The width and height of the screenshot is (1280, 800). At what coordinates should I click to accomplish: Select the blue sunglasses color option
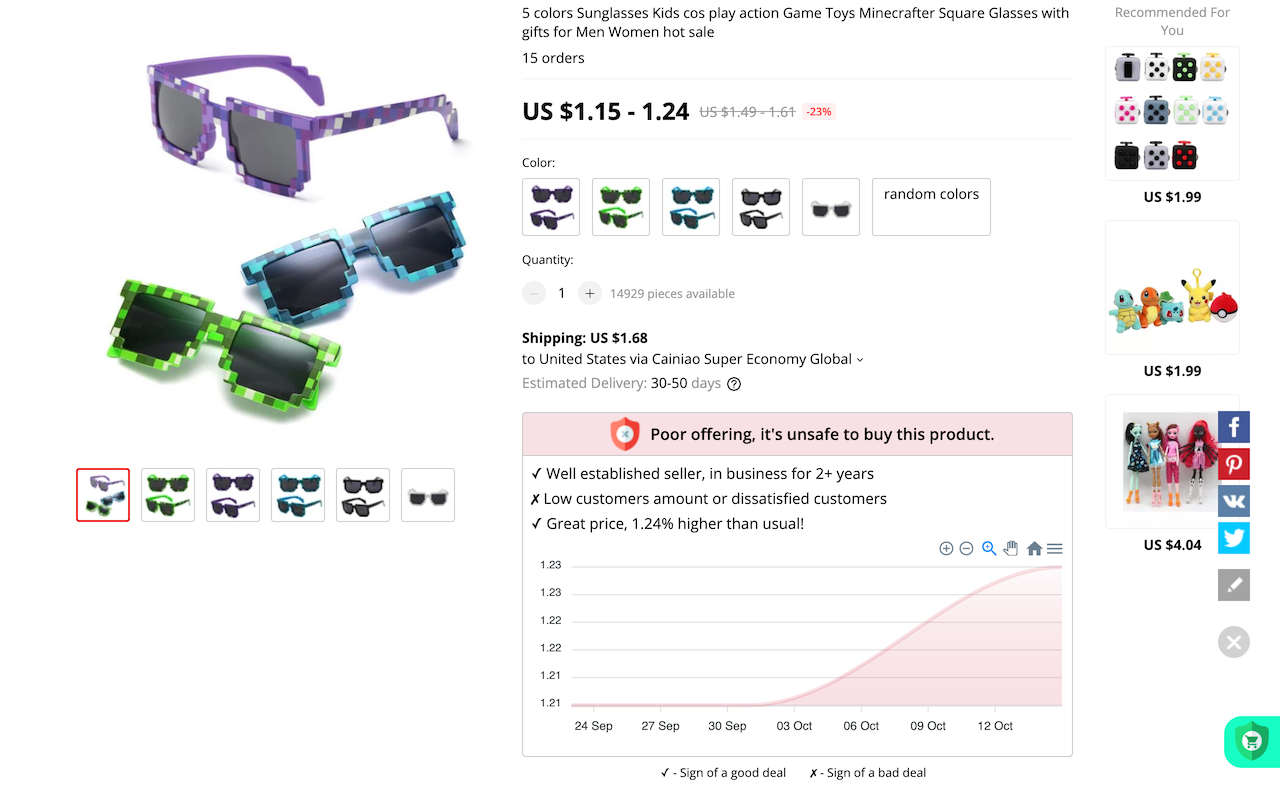point(691,207)
